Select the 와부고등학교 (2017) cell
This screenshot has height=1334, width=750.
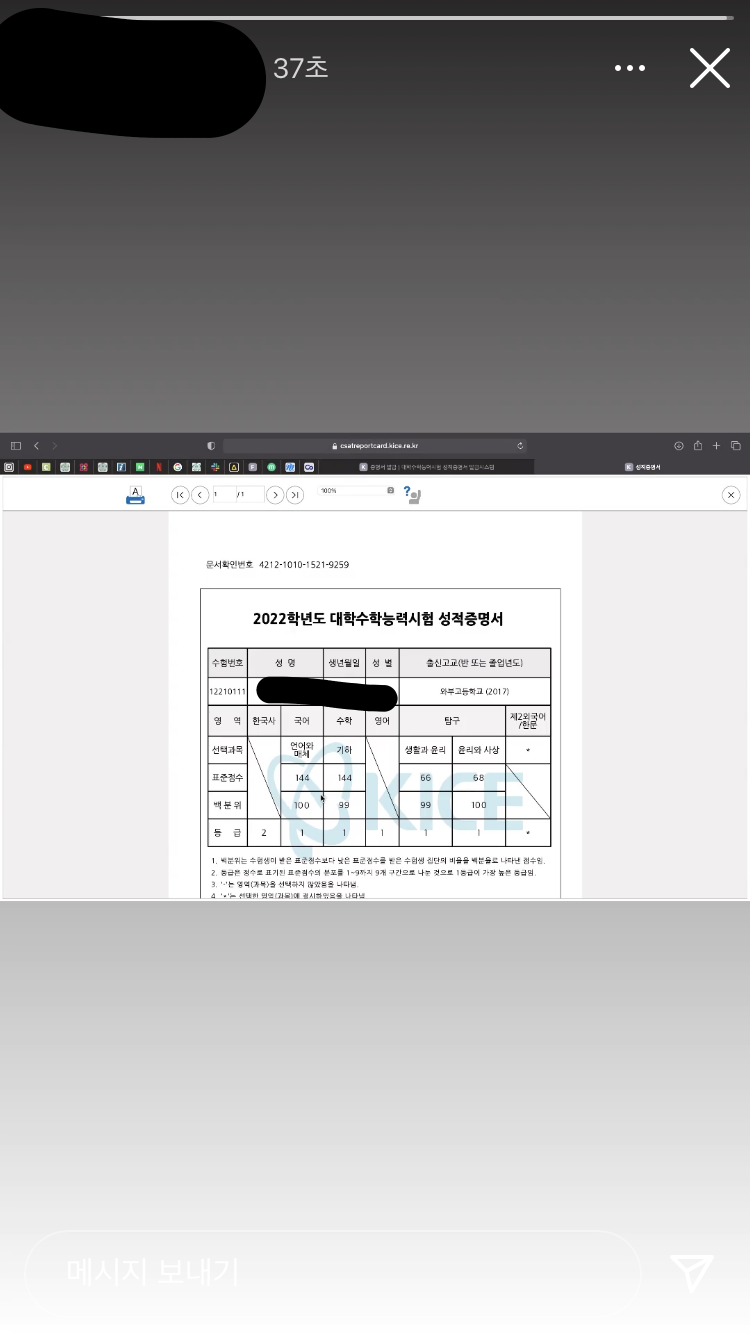point(474,691)
